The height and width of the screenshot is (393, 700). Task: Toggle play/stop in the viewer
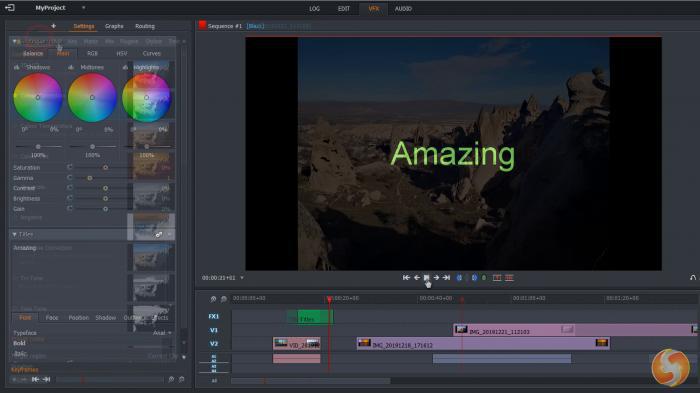[x=426, y=278]
